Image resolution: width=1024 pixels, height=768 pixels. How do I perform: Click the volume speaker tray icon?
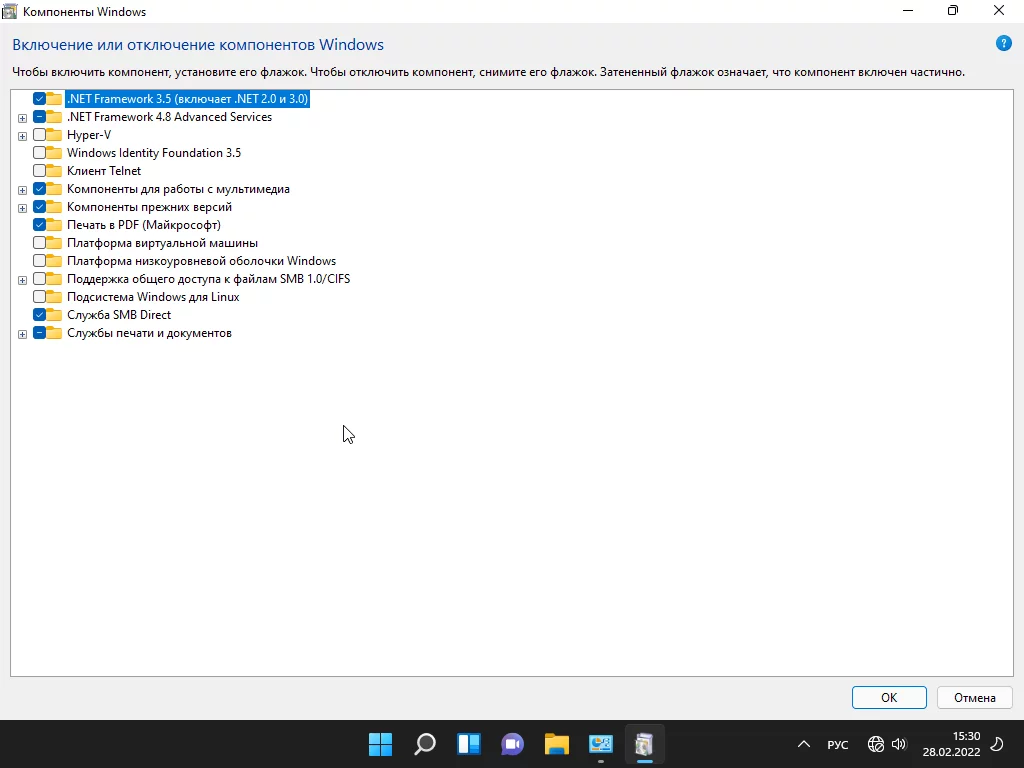[899, 744]
